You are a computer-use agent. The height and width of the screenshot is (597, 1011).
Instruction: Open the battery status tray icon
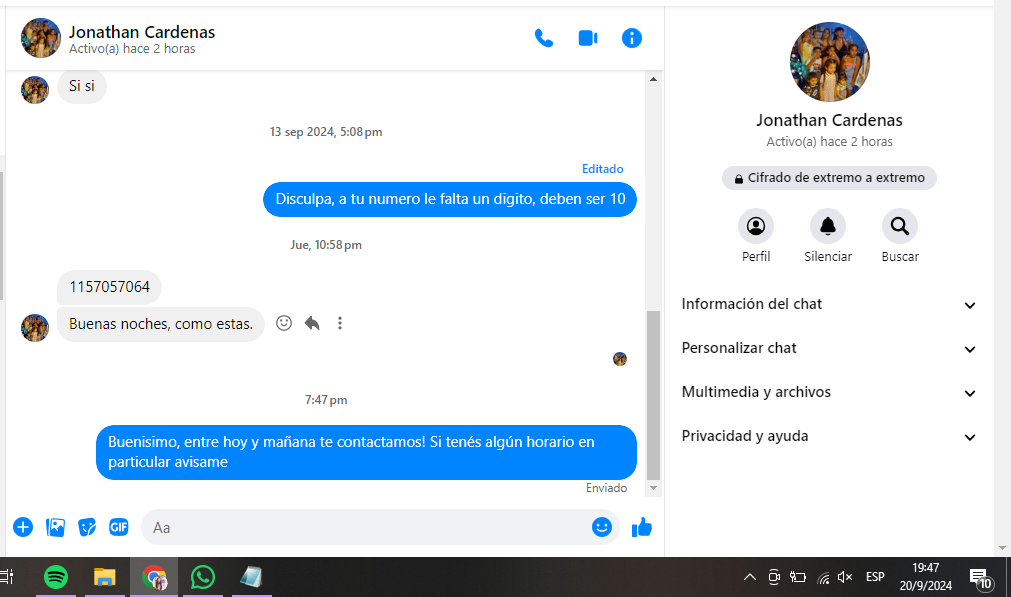coord(798,577)
